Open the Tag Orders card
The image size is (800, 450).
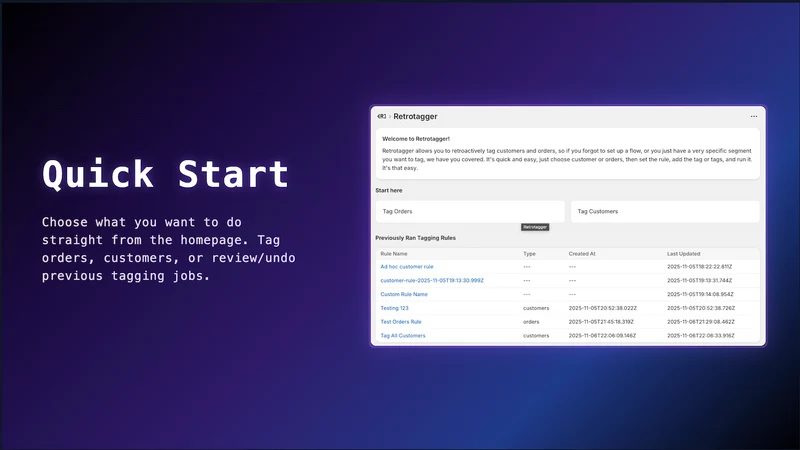470,211
